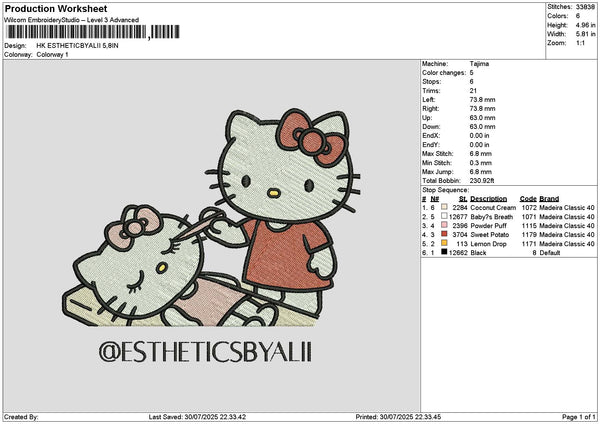Click the Last Saved timestamp
Image resolution: width=600 pixels, height=424 pixels.
197,417
